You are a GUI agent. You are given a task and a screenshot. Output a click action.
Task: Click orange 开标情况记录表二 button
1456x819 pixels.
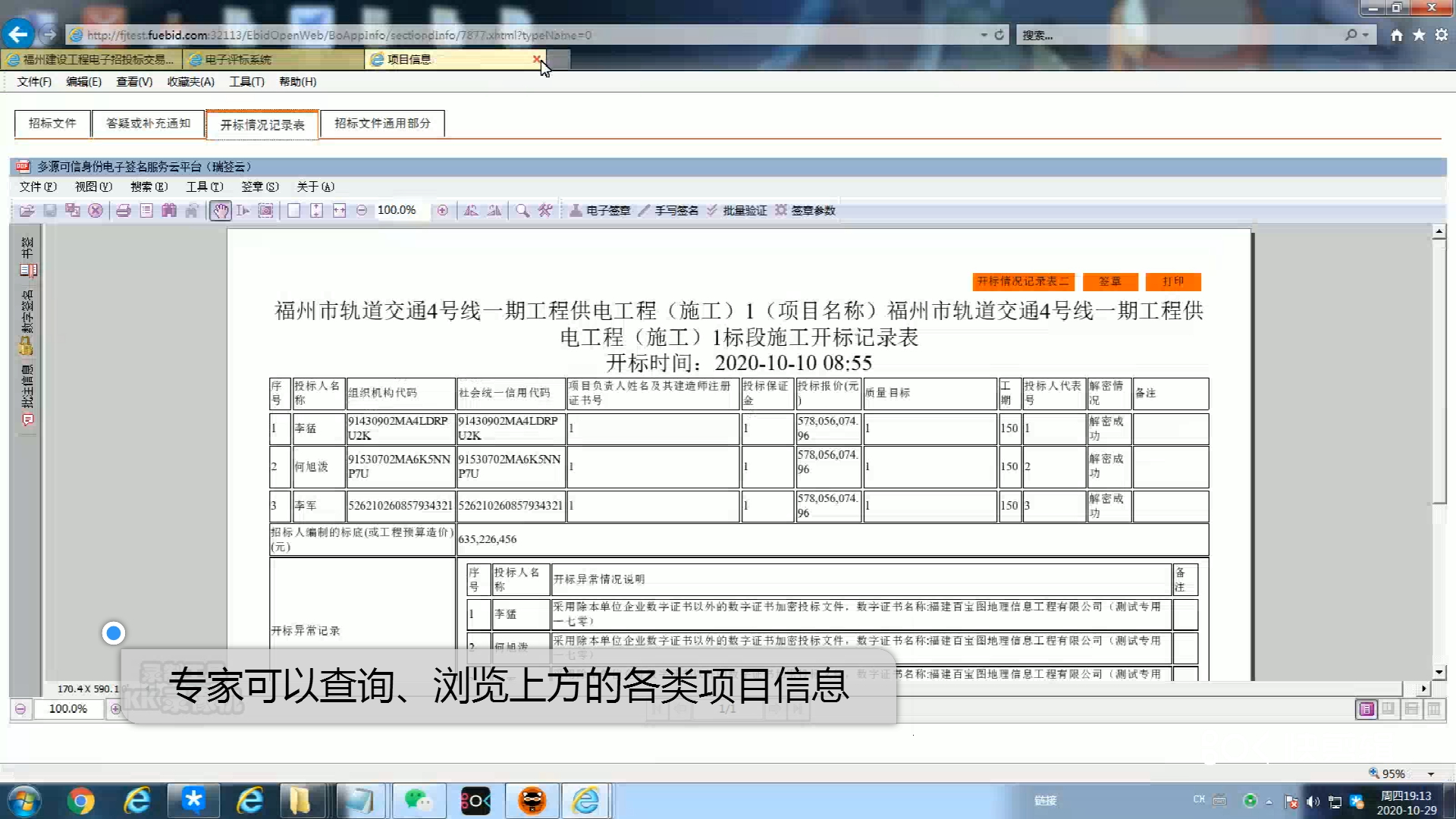1023,281
